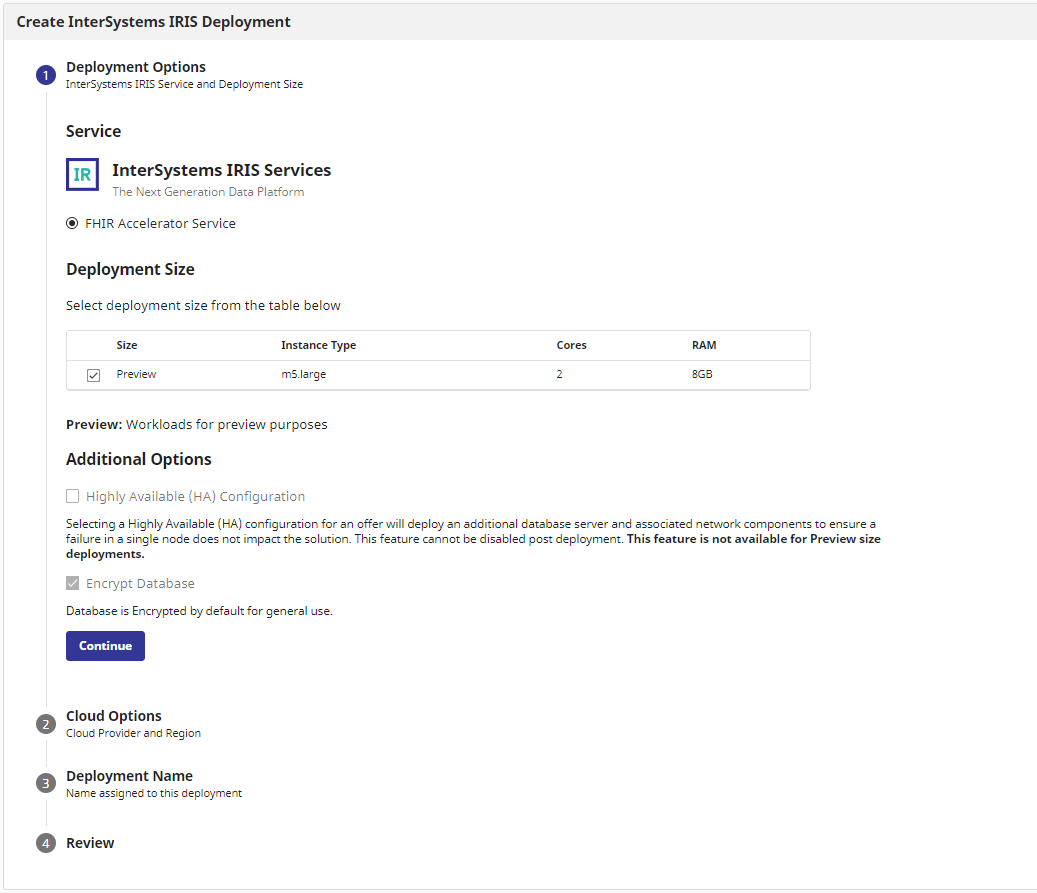The image size is (1037, 893).
Task: Click the Instance Type column header
Action: point(318,345)
